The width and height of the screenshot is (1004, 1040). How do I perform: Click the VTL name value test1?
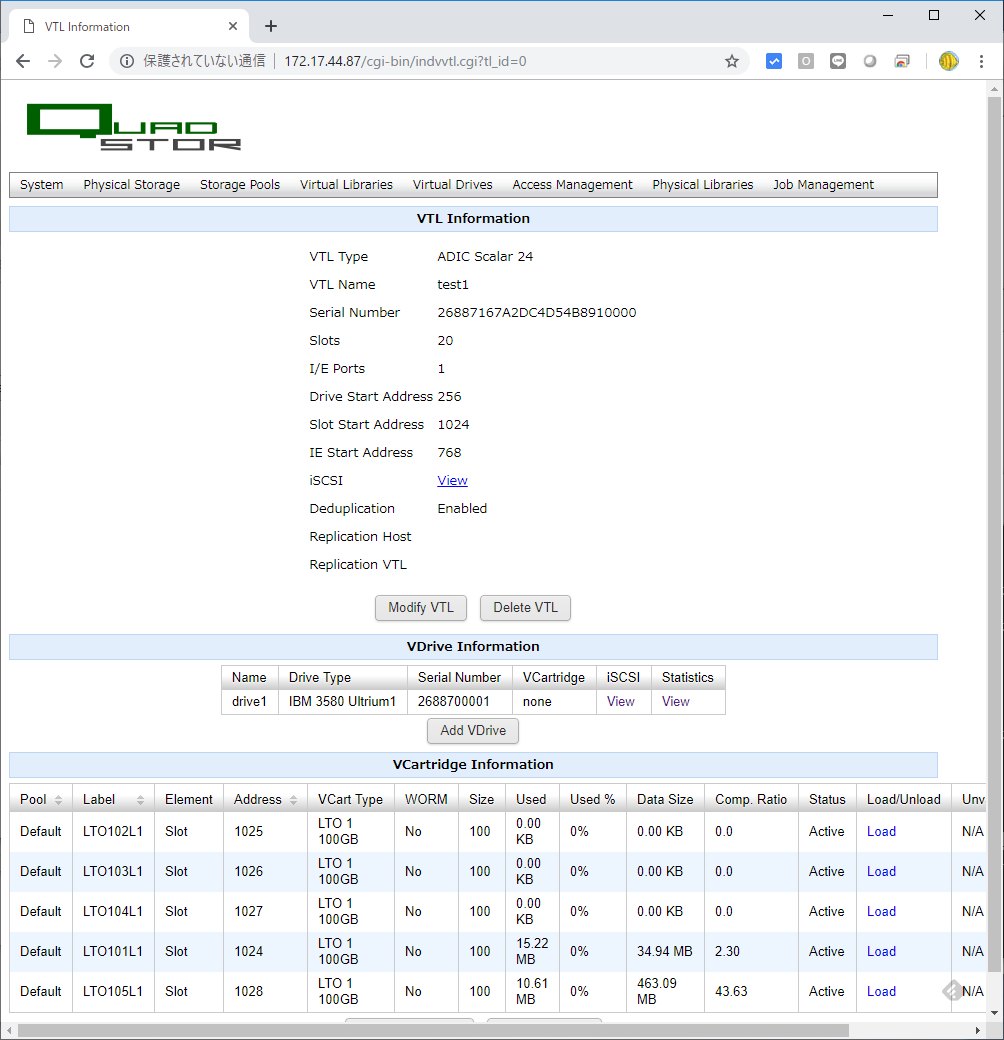point(453,285)
